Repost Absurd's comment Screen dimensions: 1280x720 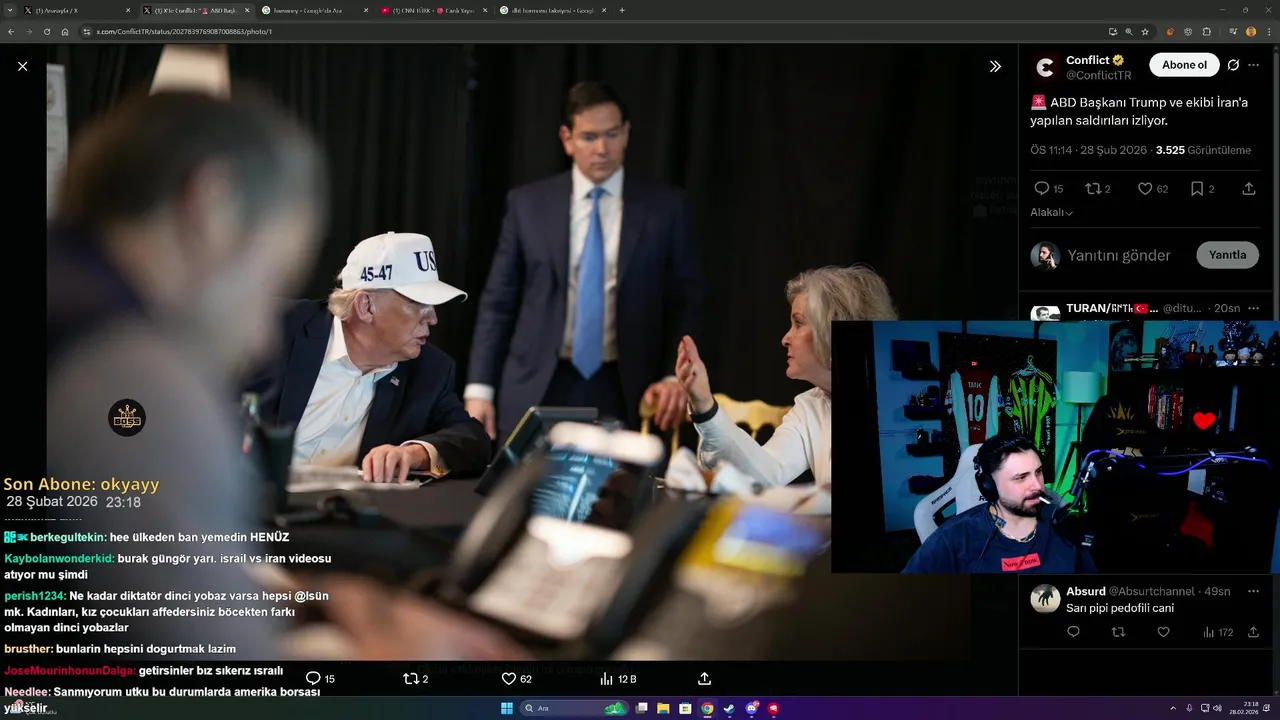coord(1118,632)
